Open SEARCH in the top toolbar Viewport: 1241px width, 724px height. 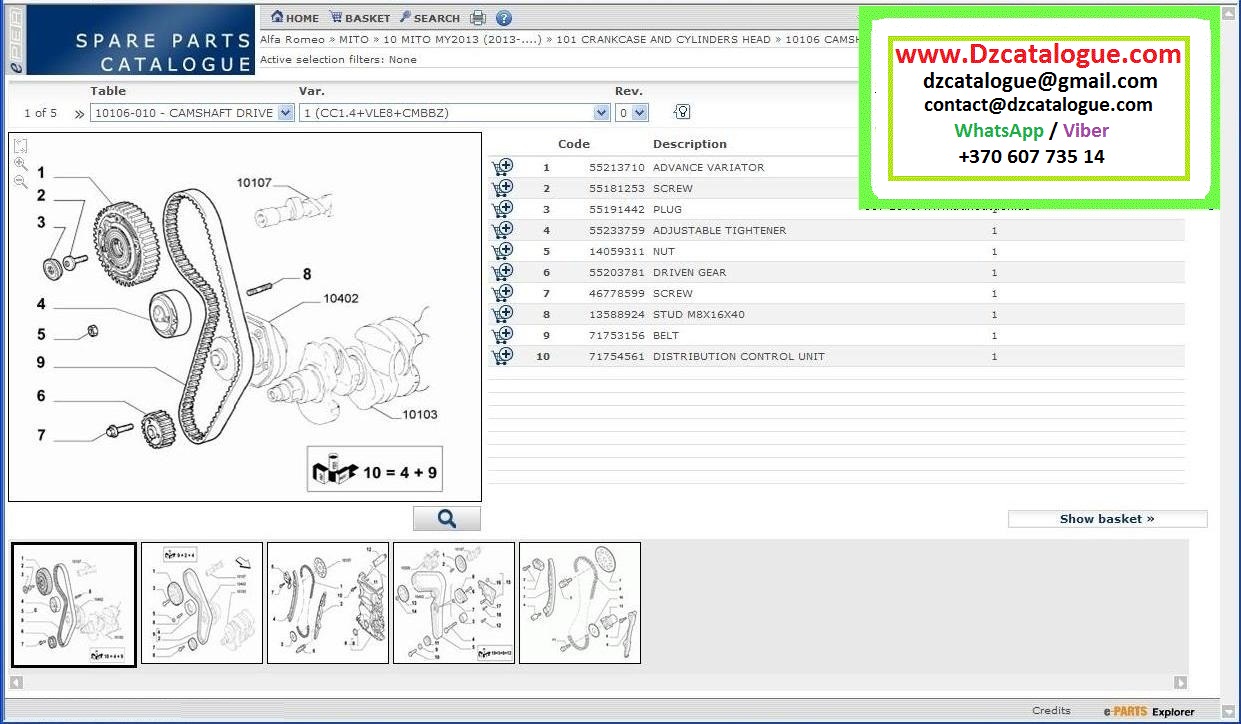tap(430, 18)
